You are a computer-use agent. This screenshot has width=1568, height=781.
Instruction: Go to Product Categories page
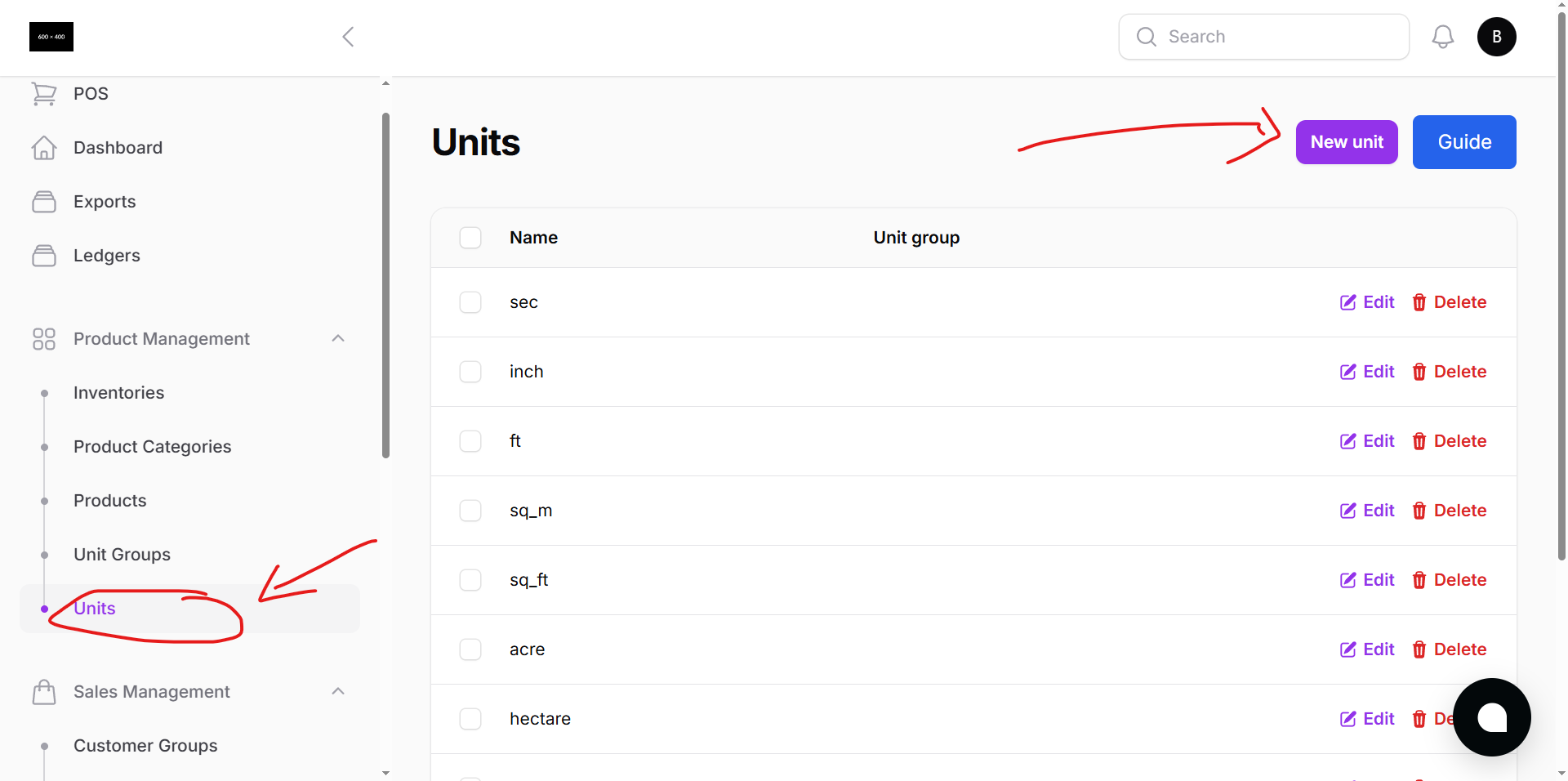152,447
